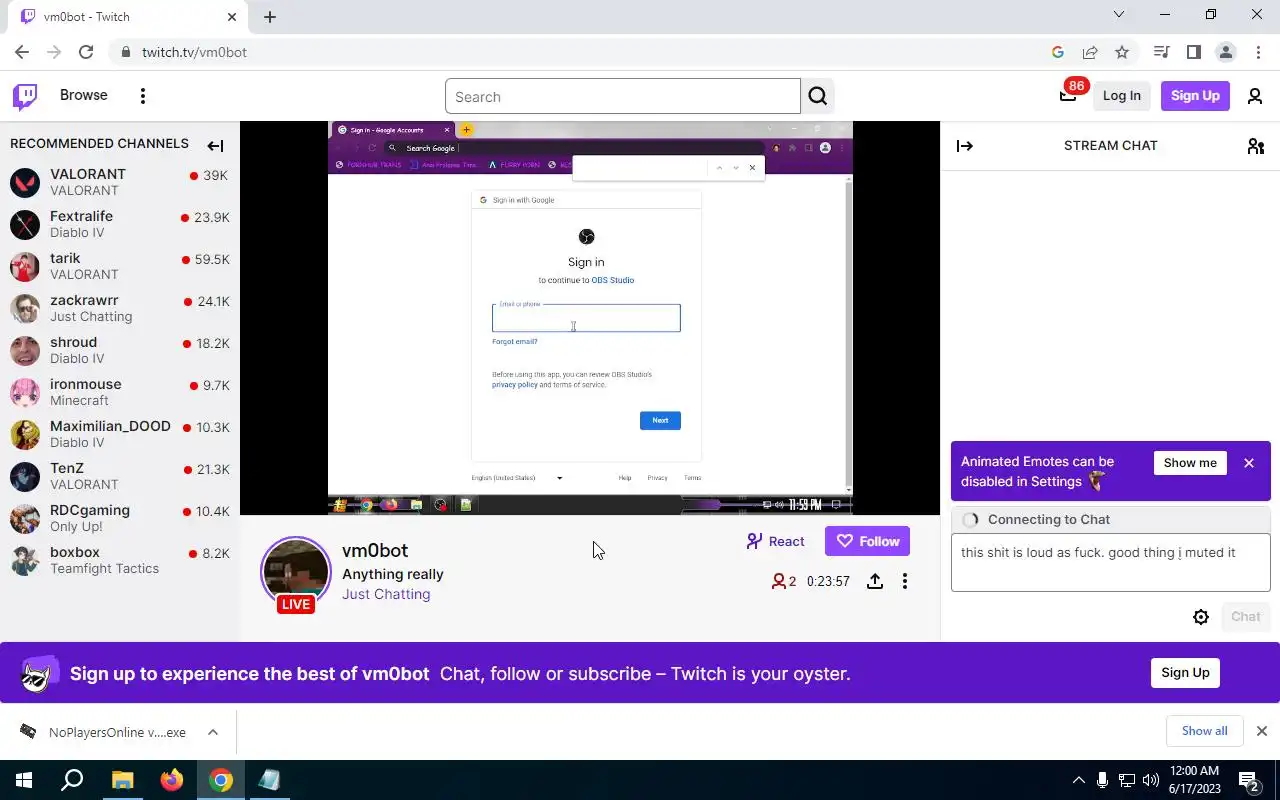
Task: Expand NoPlayersOnline download options chevron
Action: point(213,732)
